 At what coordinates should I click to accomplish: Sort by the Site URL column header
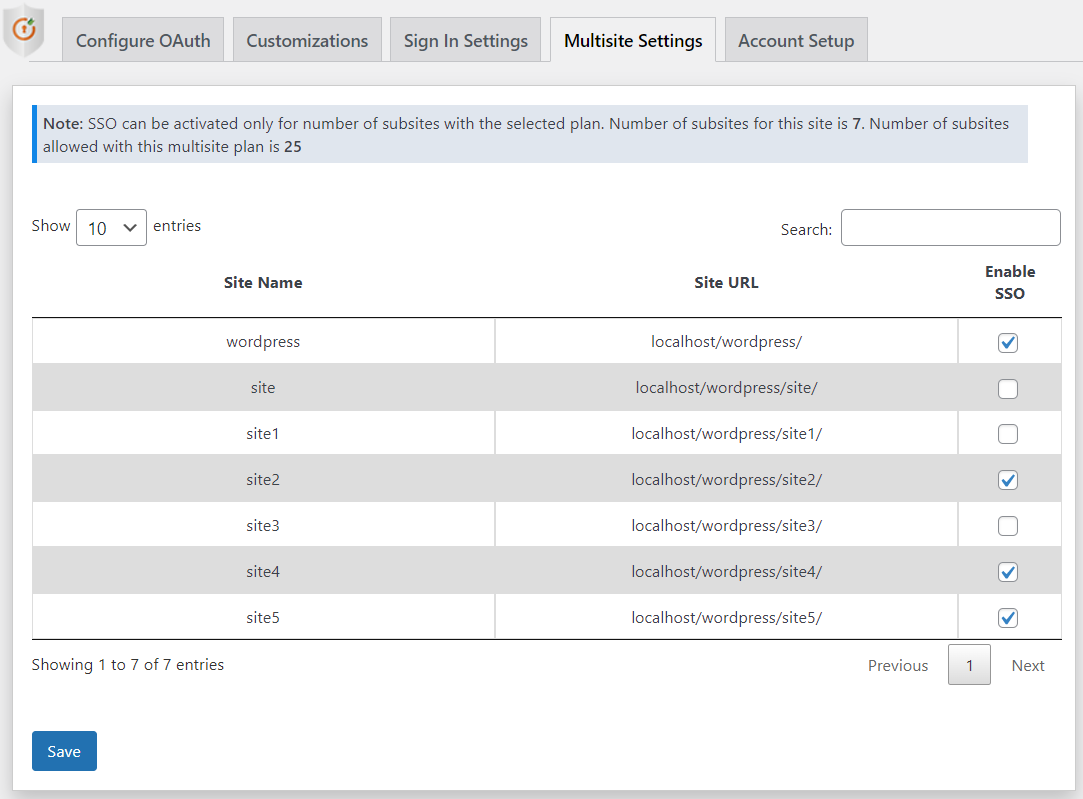click(726, 282)
